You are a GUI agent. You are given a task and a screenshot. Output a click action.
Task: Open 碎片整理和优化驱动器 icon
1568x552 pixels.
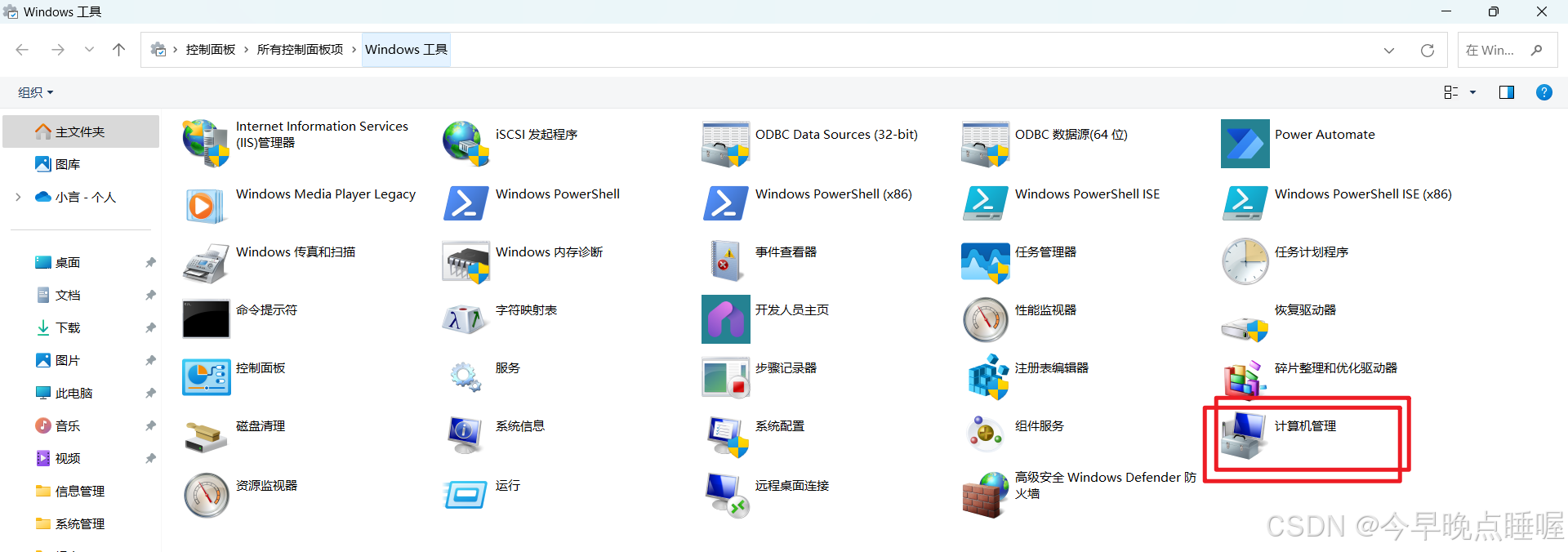tap(1245, 381)
